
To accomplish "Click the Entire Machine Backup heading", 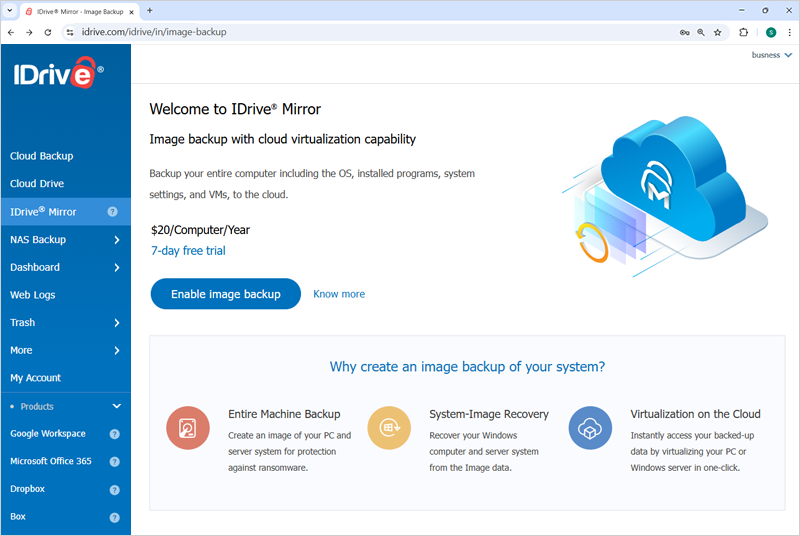I will 284,414.
